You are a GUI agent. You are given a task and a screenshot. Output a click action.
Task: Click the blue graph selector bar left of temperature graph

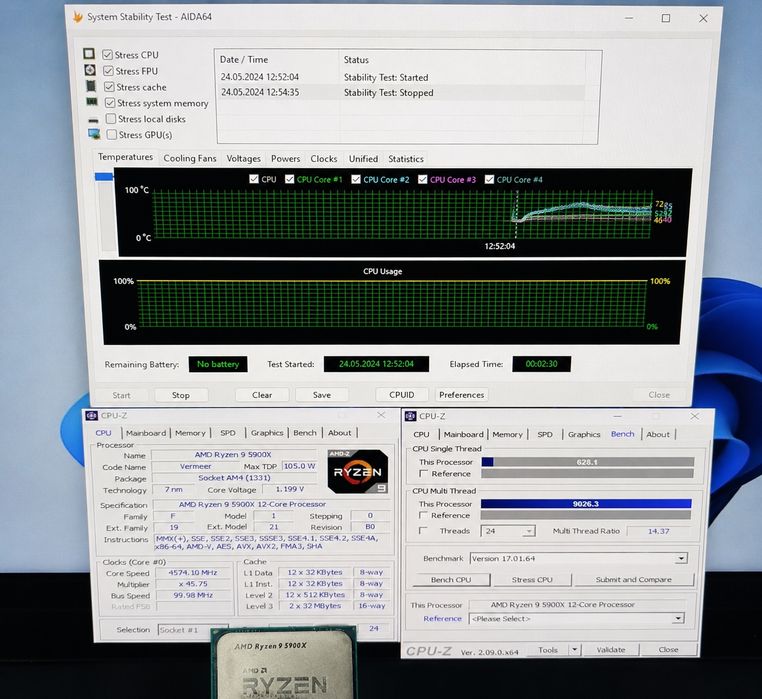(104, 176)
